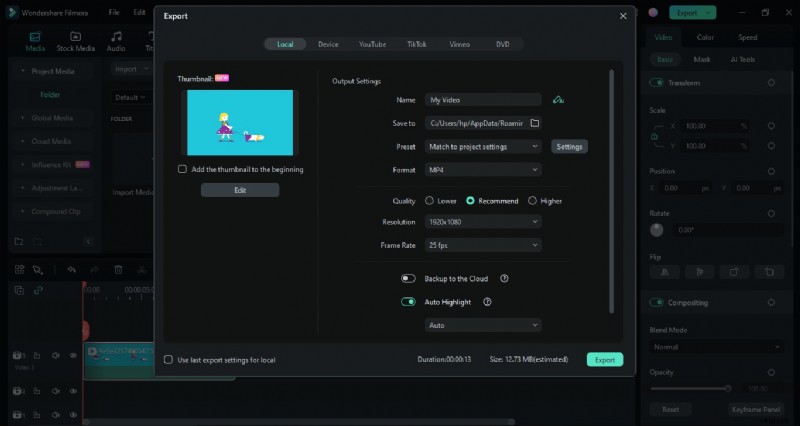Viewport: 800px width, 426px height.
Task: Switch to the Device export tab
Action: 328,45
